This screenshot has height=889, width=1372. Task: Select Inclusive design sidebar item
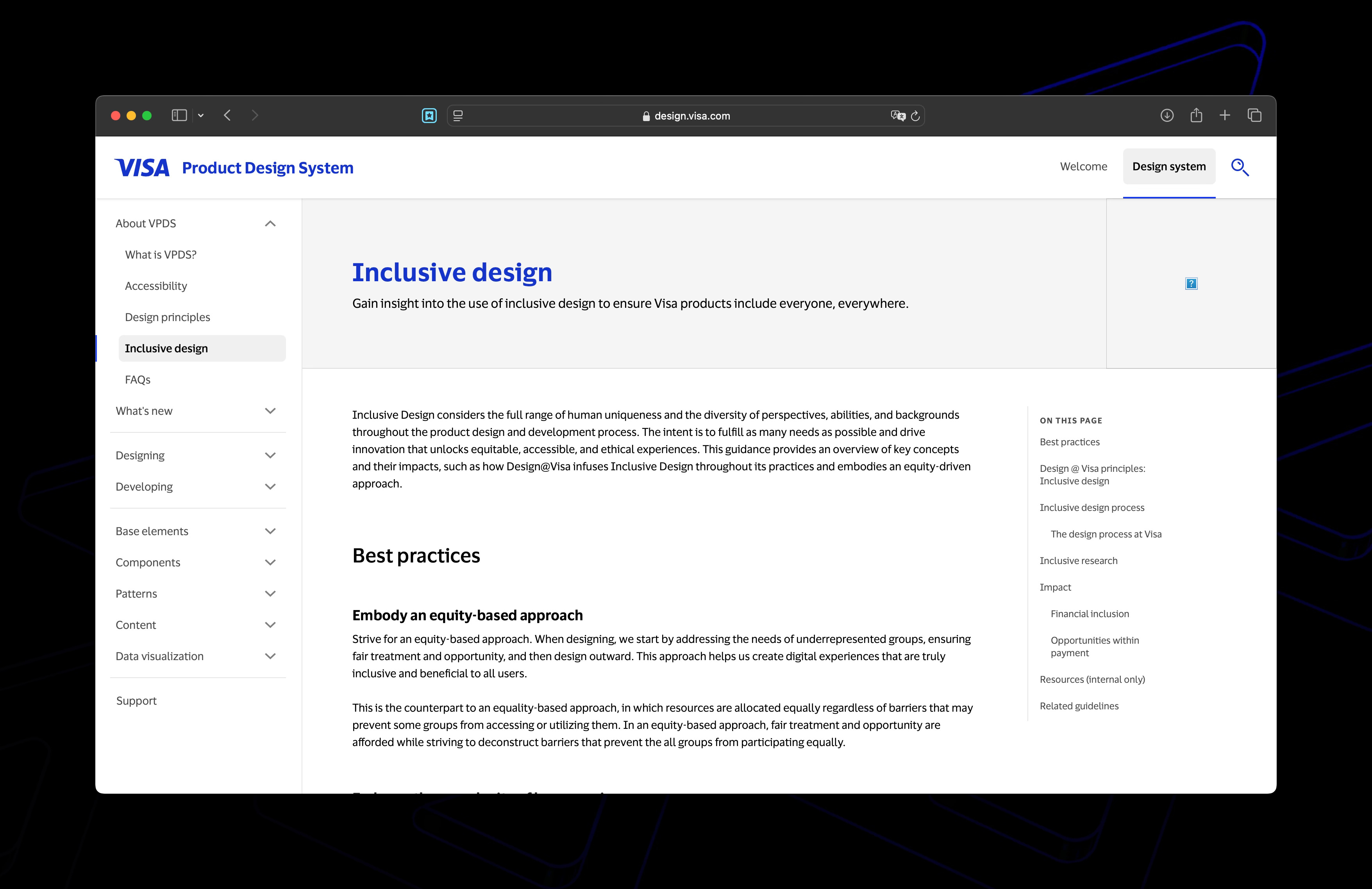202,348
